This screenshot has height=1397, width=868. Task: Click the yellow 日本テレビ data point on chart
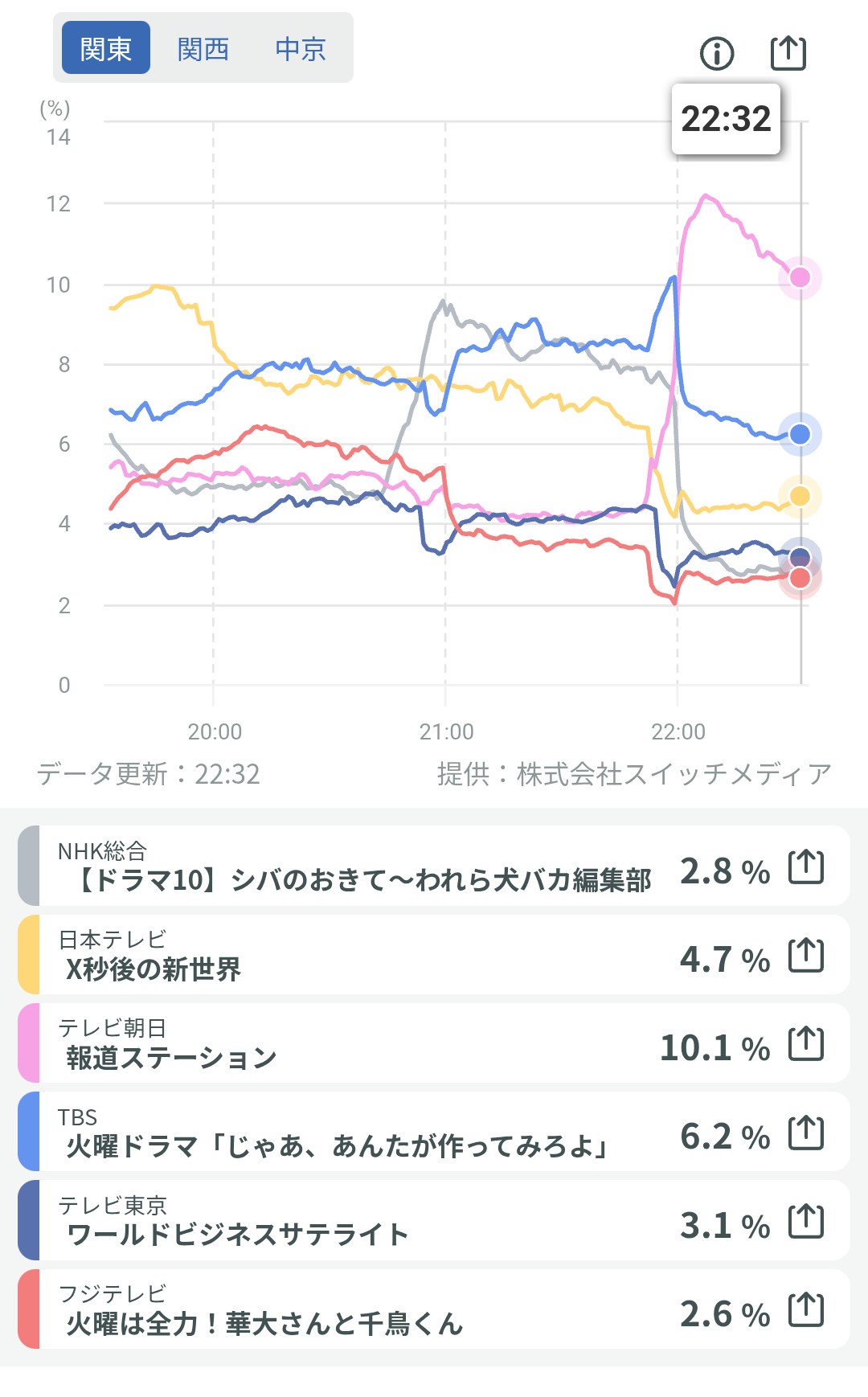[800, 496]
